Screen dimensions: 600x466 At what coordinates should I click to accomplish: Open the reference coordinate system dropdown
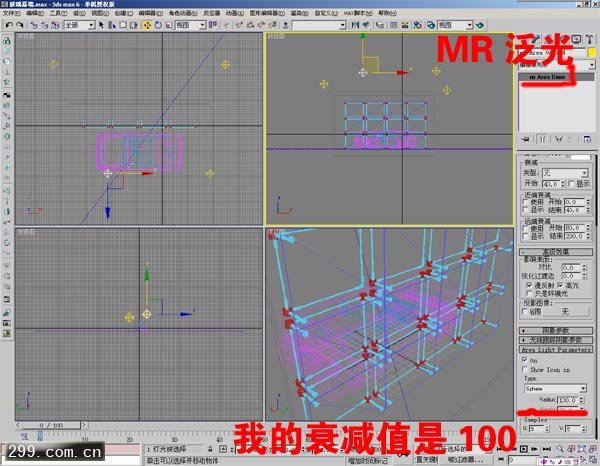[x=191, y=25]
